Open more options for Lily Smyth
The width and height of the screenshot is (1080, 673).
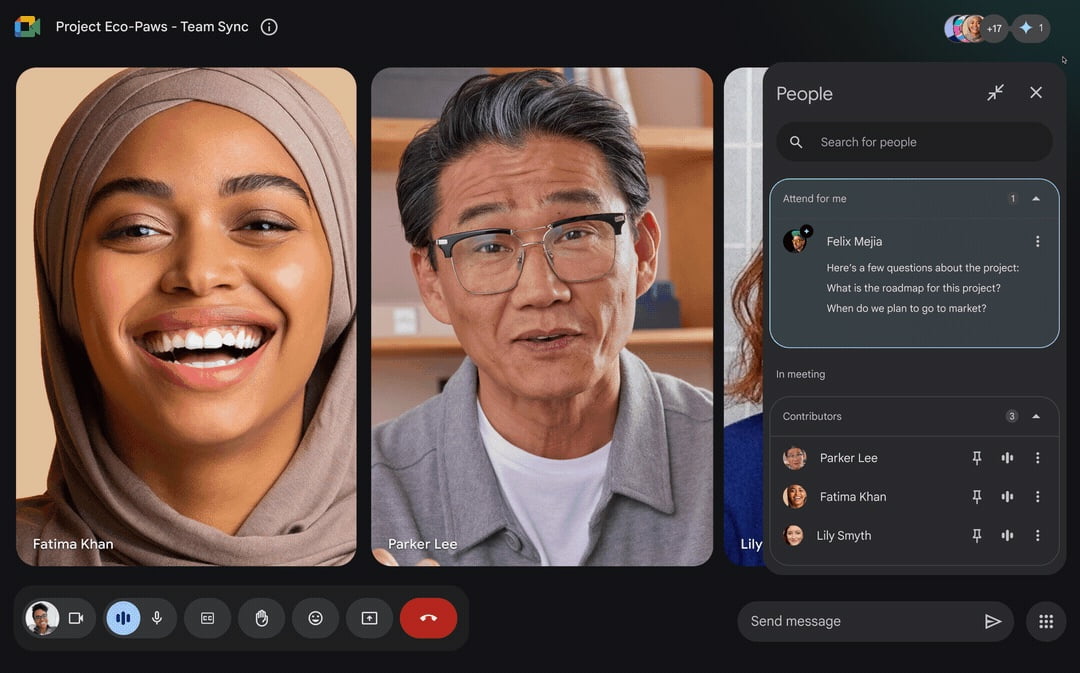pos(1038,535)
